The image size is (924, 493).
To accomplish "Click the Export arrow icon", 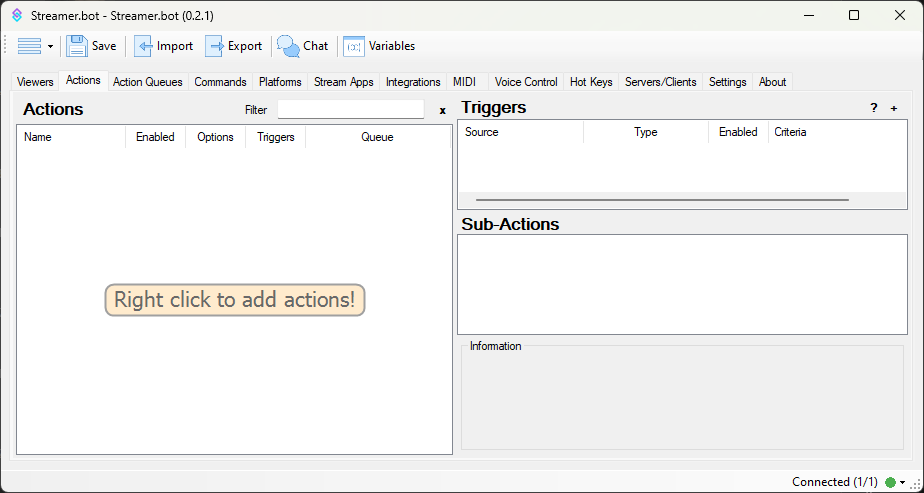I will coord(215,46).
